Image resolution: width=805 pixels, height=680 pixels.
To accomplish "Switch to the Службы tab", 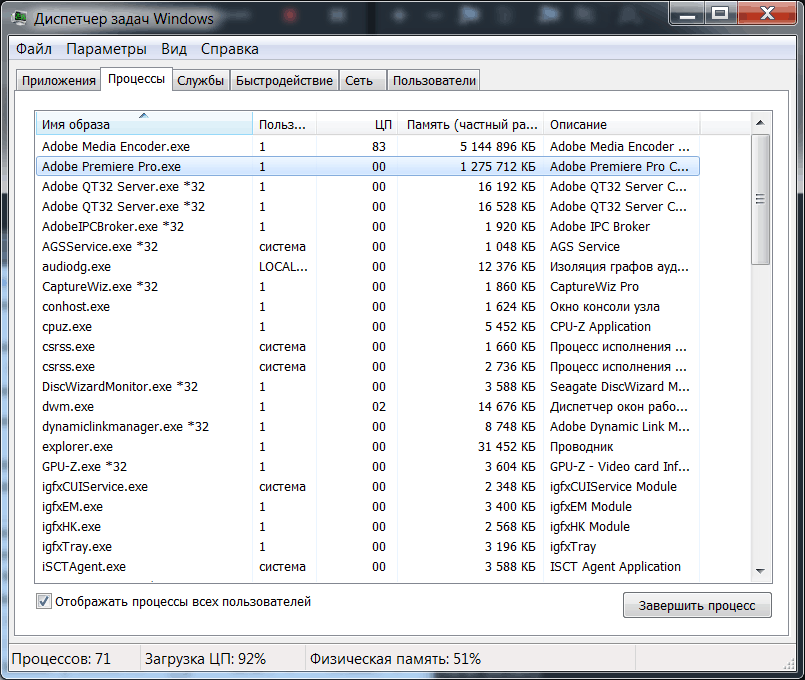I will tap(200, 81).
